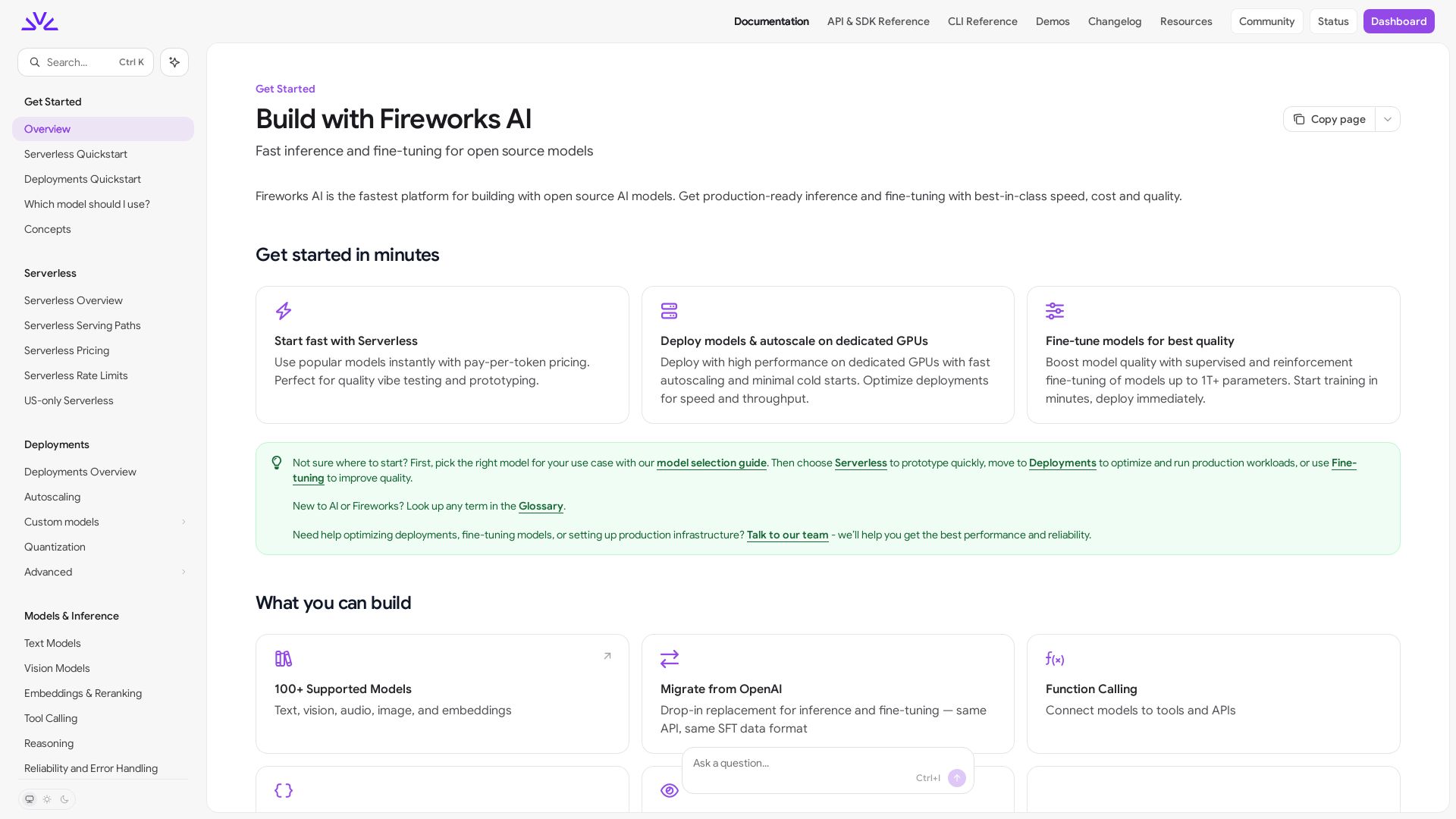The image size is (1456, 819).
Task: Open Embeddings & Reranking page
Action: click(x=103, y=693)
